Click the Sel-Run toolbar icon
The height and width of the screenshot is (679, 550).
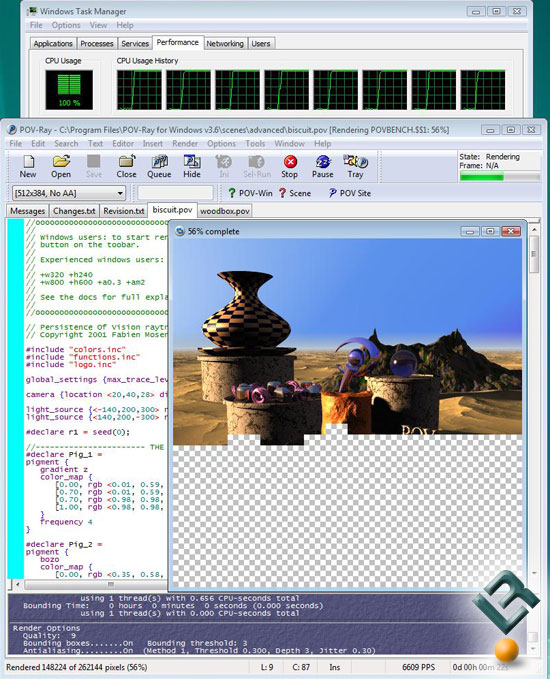coord(257,166)
